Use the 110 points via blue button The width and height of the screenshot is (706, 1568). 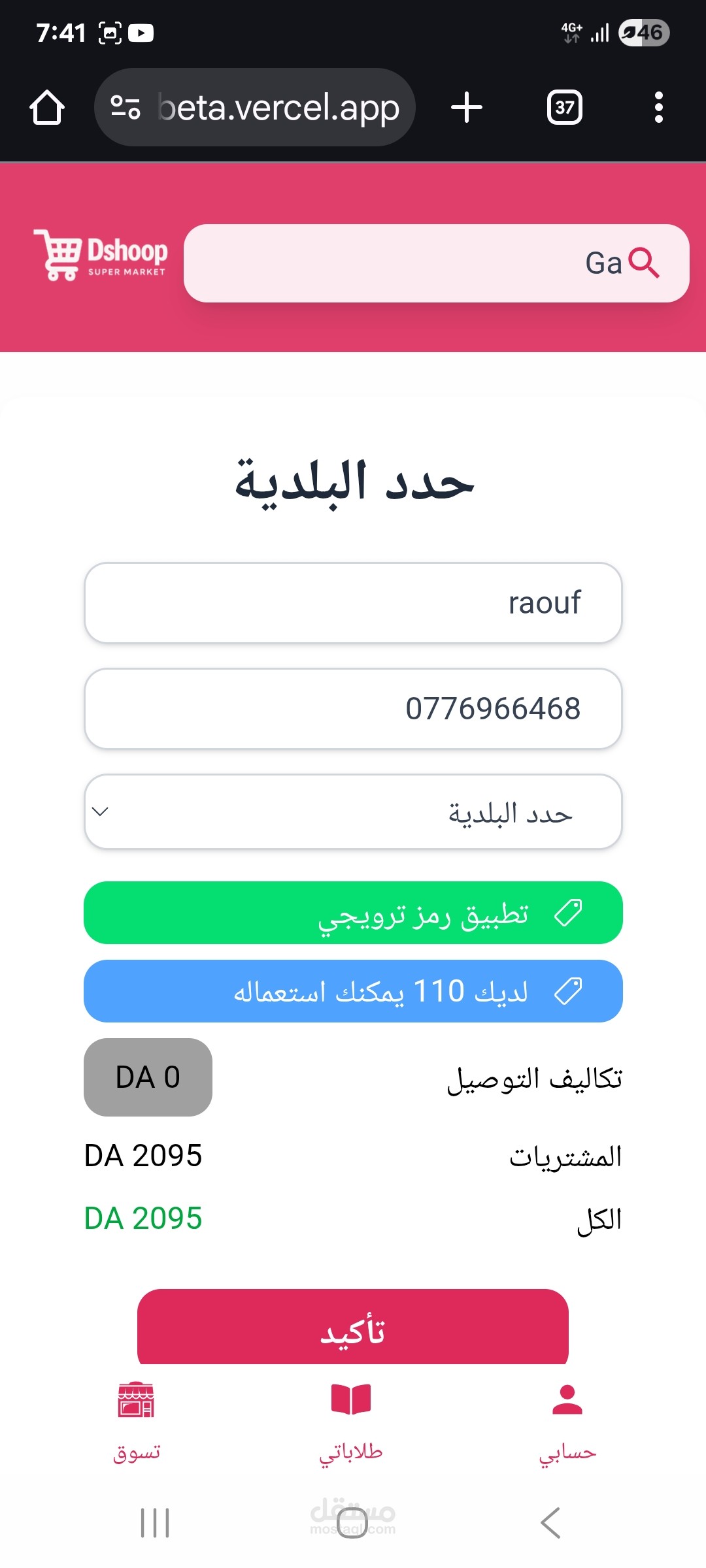point(353,991)
